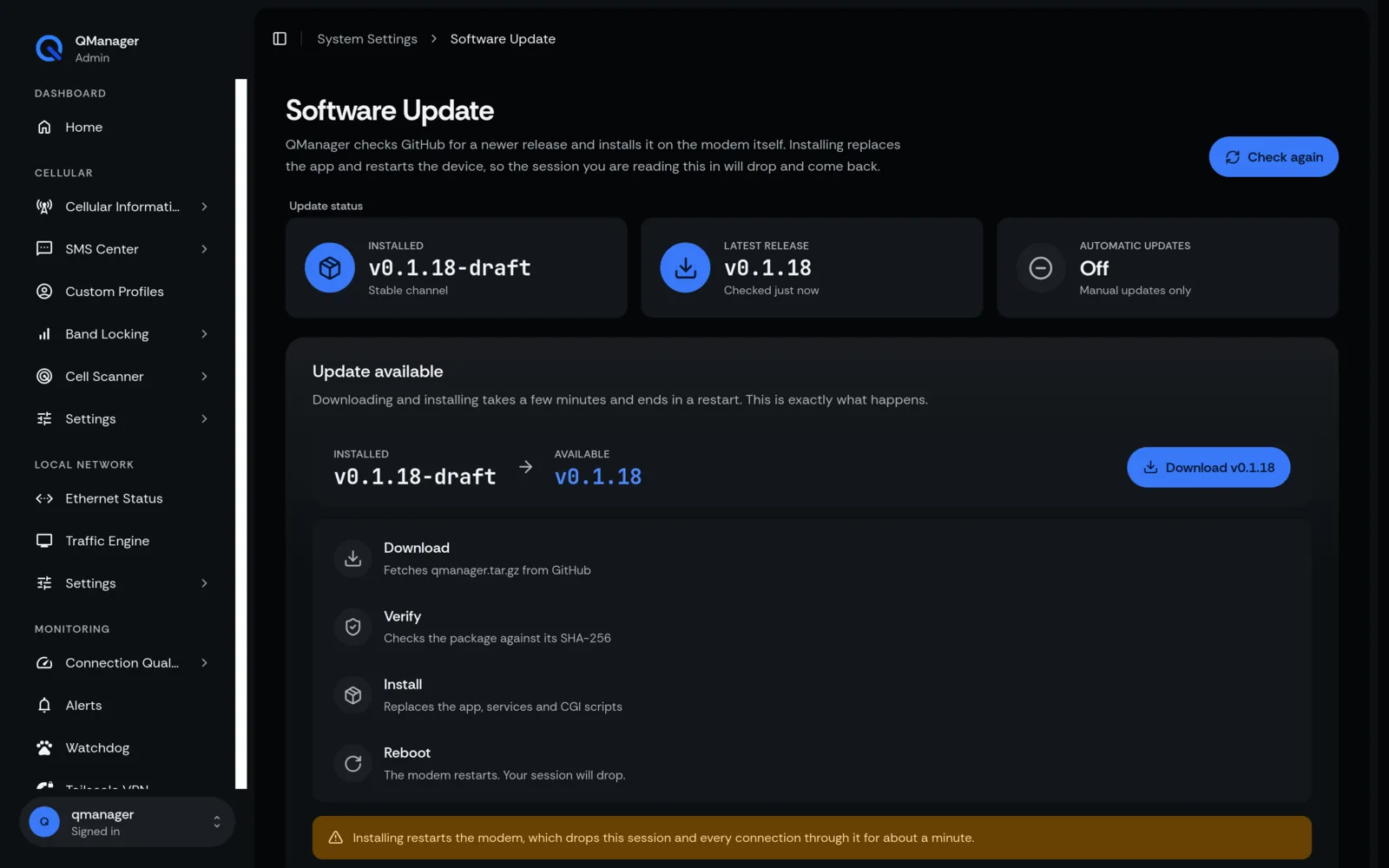
Task: Click the Verify shield step icon
Action: pyautogui.click(x=353, y=627)
